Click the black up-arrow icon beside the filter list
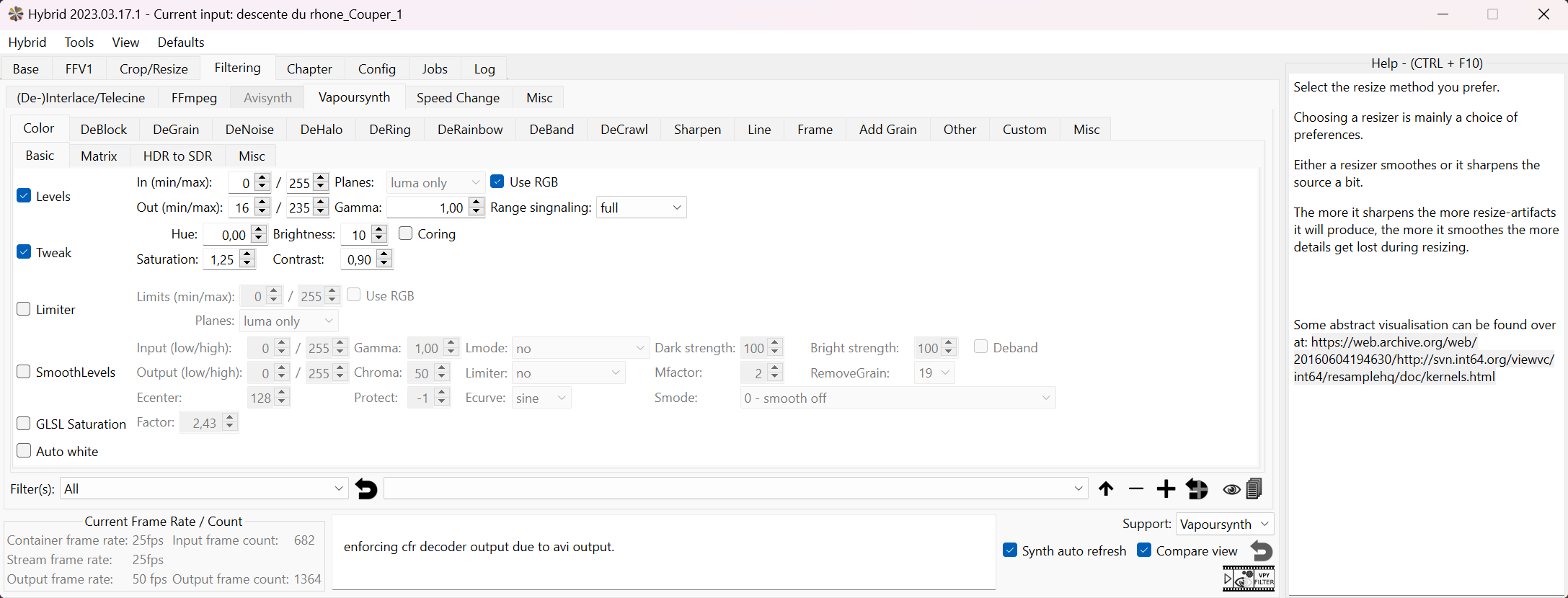1568x598 pixels. [x=1106, y=489]
